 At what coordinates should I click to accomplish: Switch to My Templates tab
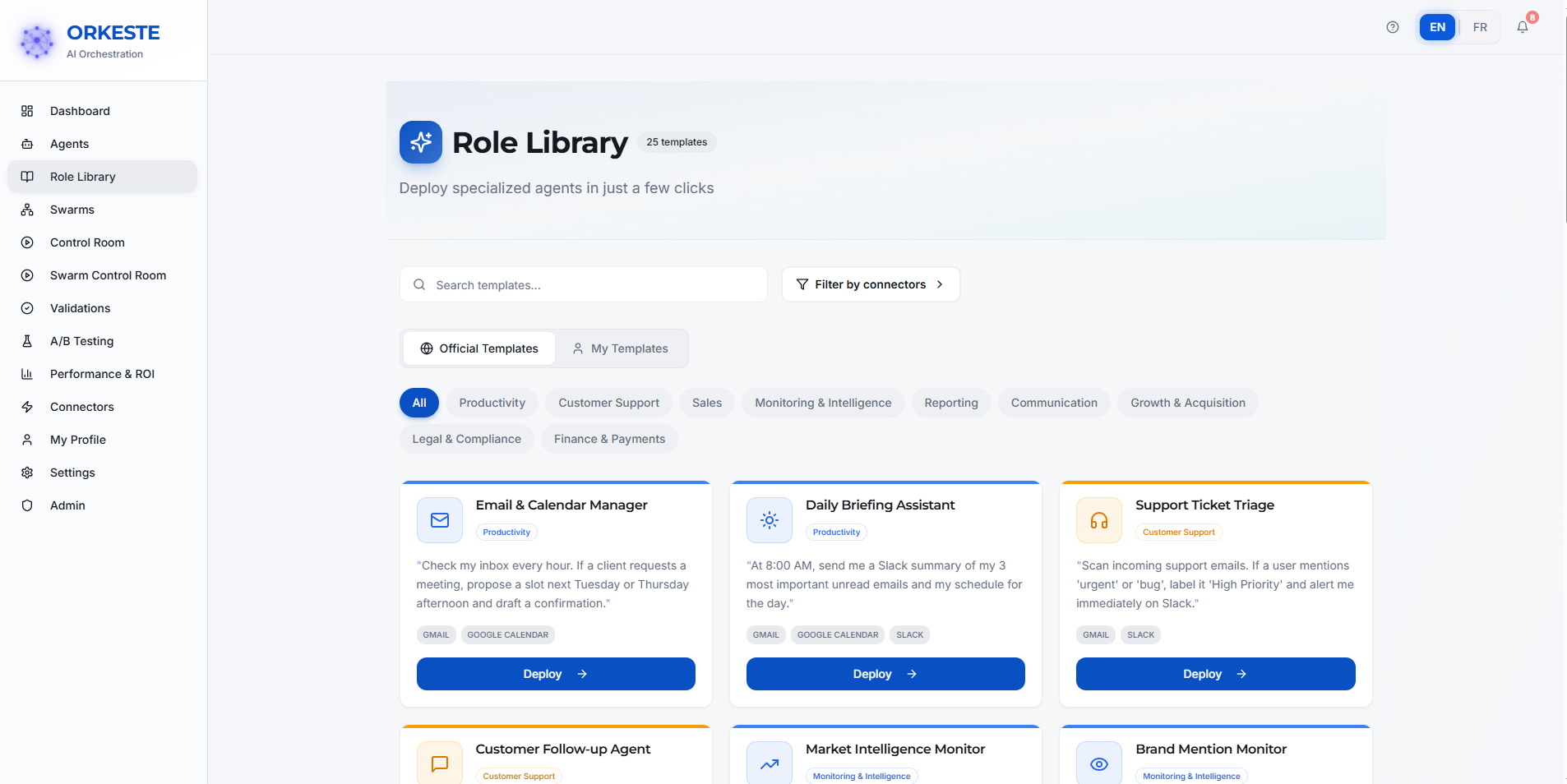click(x=621, y=348)
